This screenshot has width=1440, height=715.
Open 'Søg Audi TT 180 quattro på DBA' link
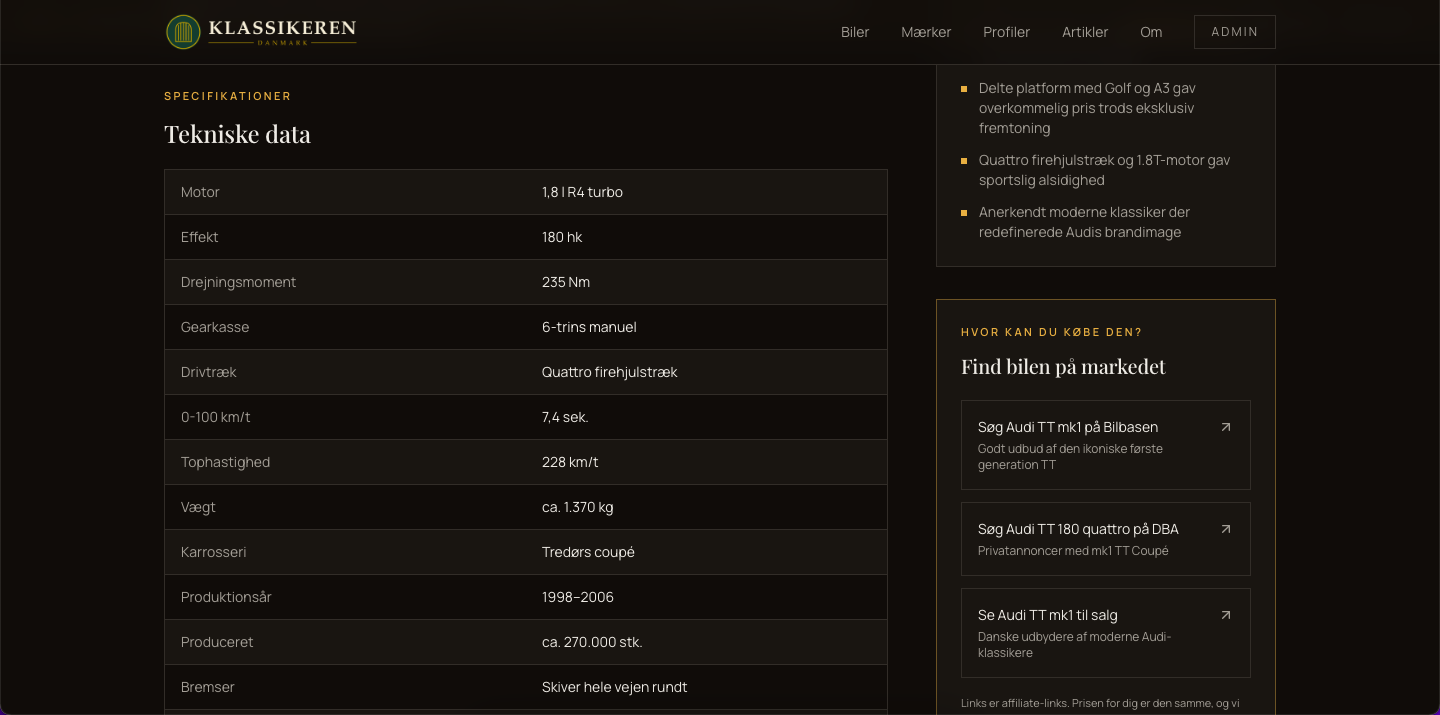pos(1106,539)
